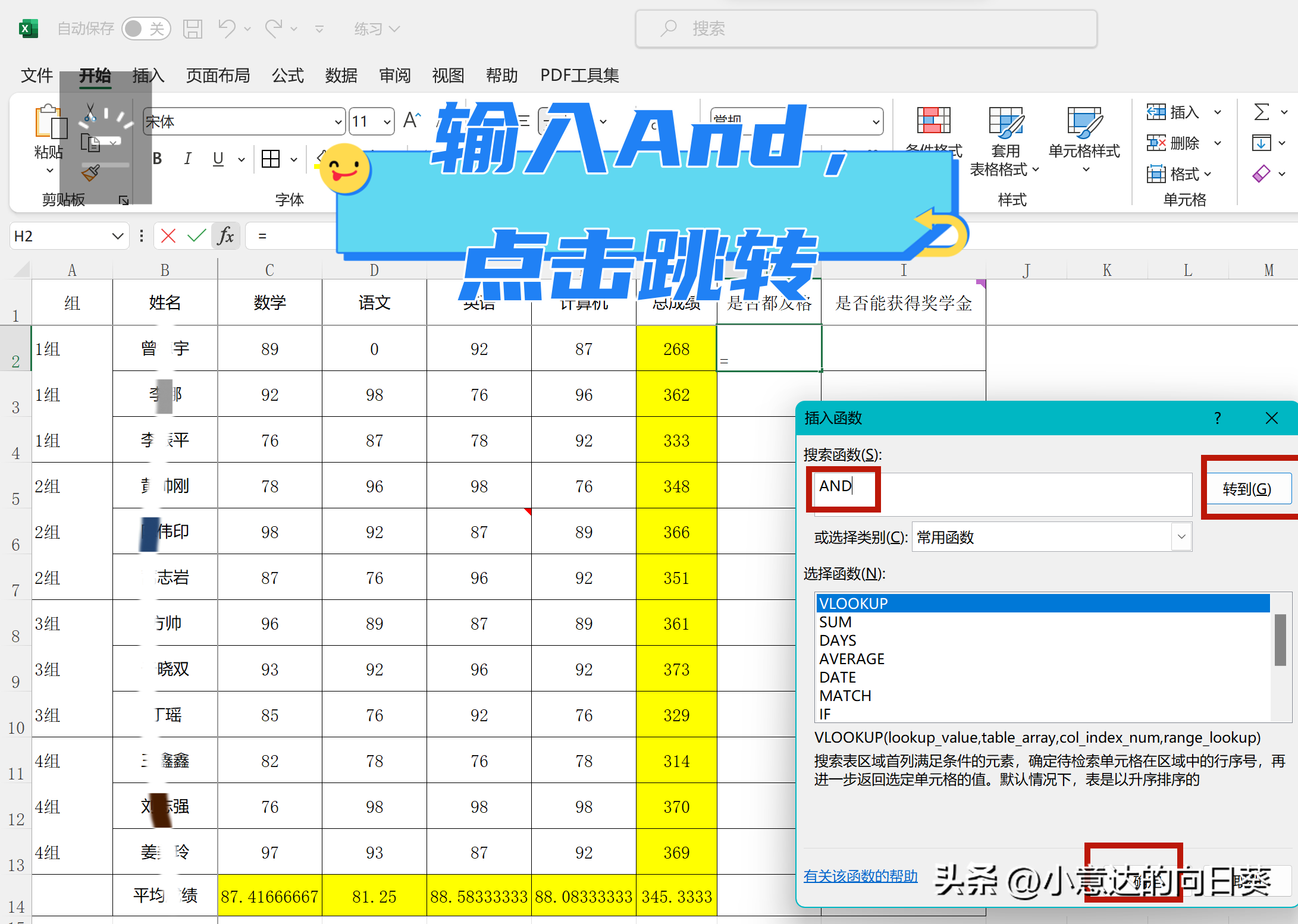Select SUM in the function list
Screen dimensions: 1298x924
1043,622
